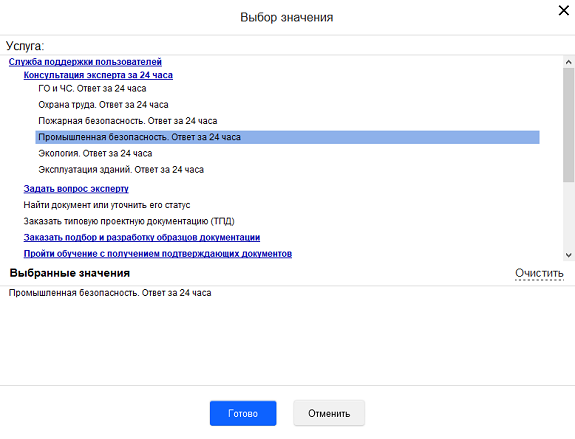Select Заказать типовую проектную документацию (ТПД)
This screenshot has height=439, width=575.
(x=129, y=221)
